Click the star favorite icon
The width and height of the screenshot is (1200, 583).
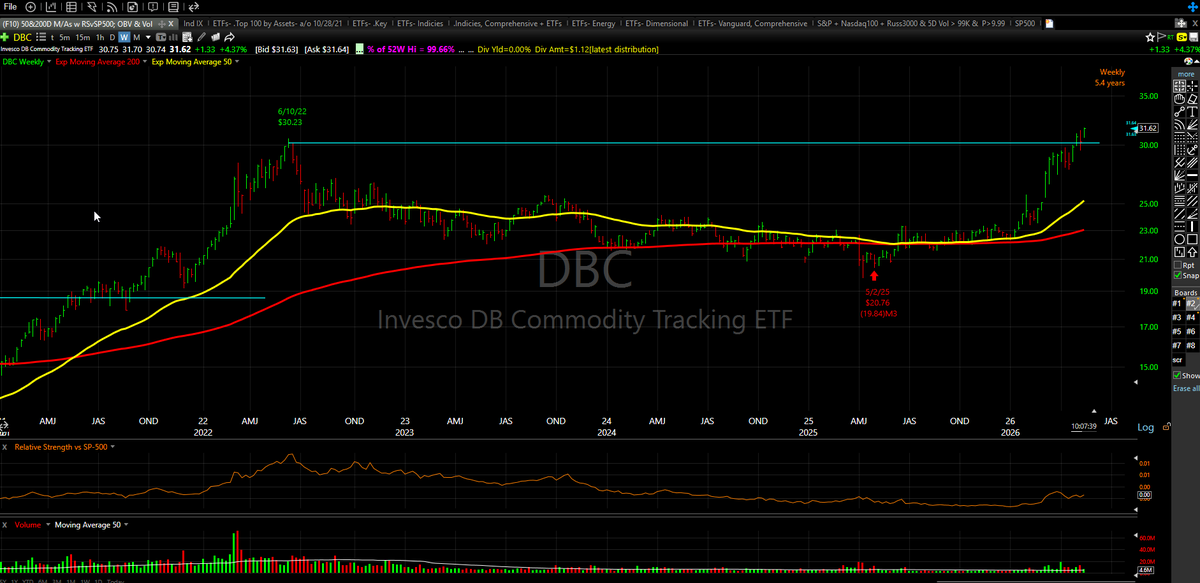(x=1150, y=37)
